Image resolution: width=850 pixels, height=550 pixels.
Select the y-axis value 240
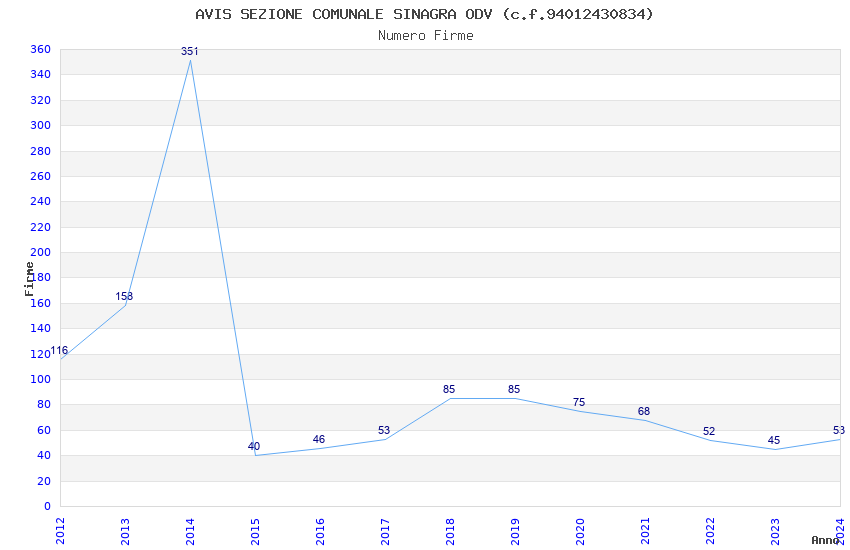[41, 201]
